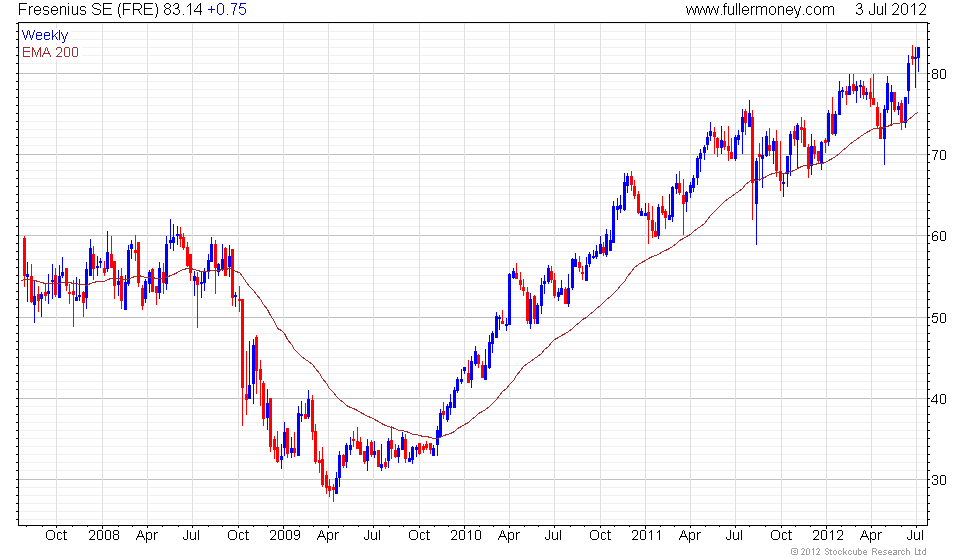Click the 80 price axis label

(939, 74)
